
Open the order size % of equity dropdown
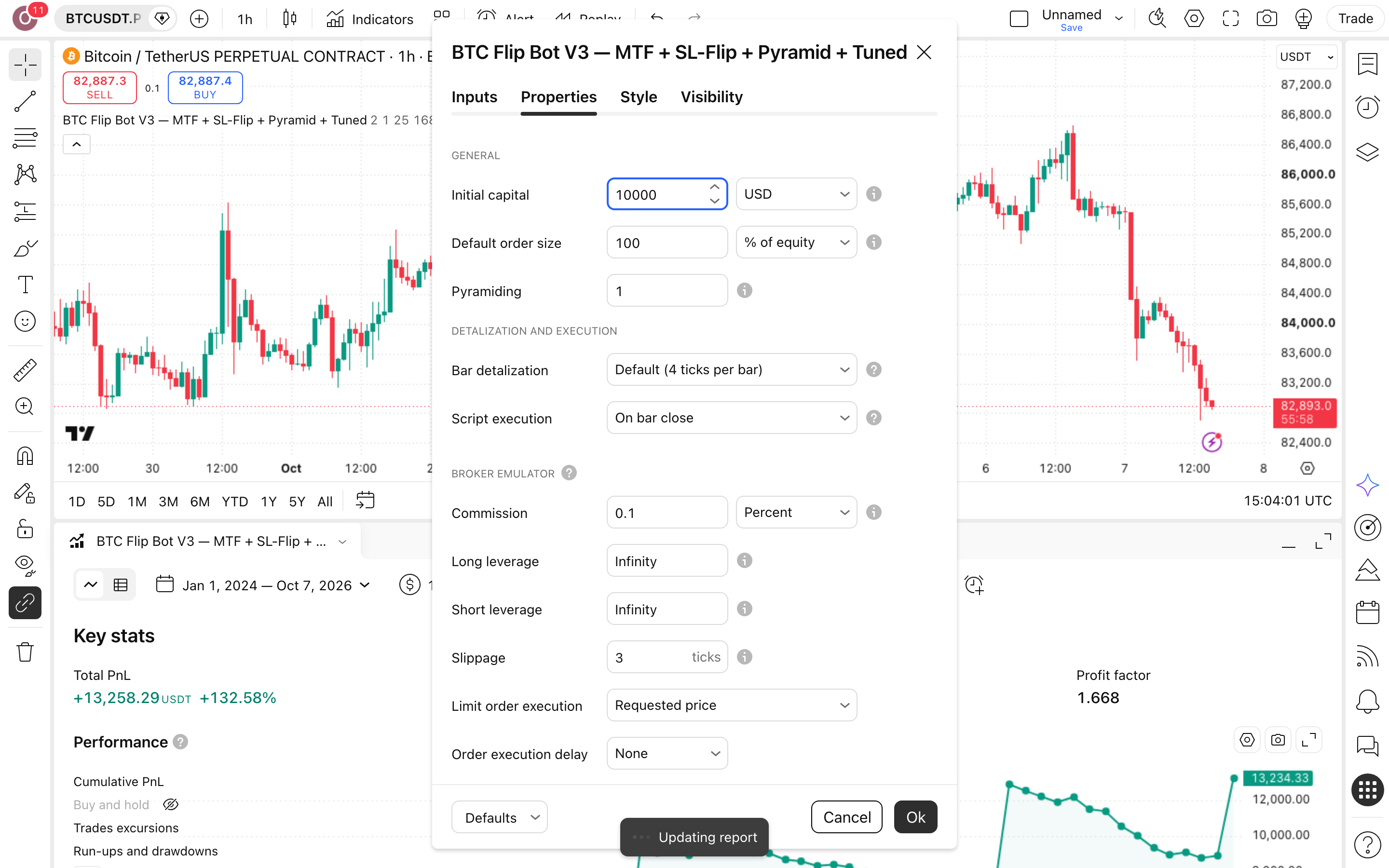point(796,242)
